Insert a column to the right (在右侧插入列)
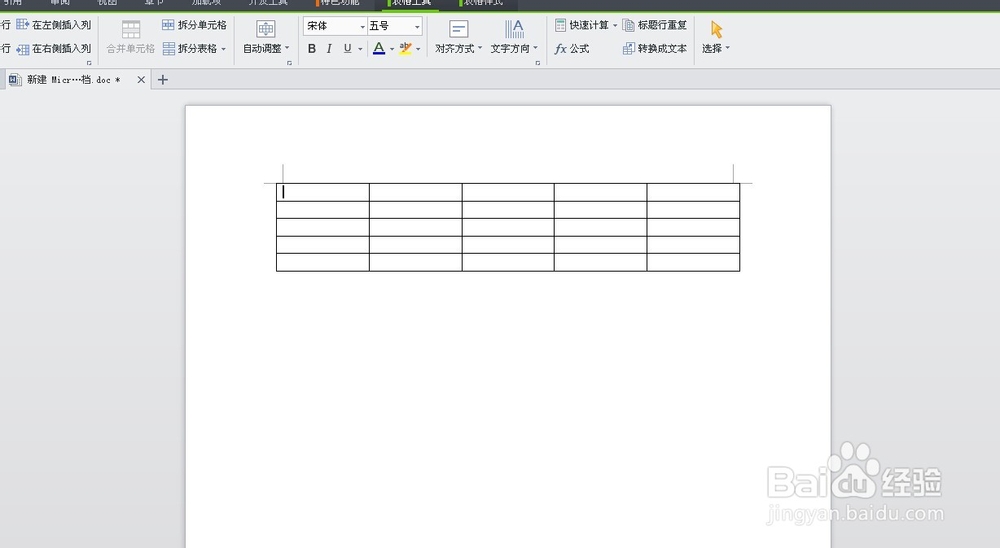This screenshot has width=1000, height=548. [54, 48]
